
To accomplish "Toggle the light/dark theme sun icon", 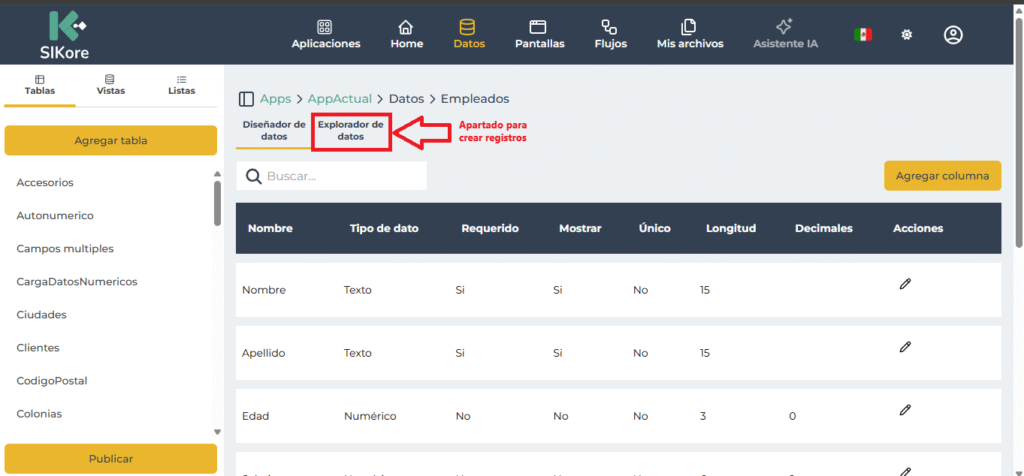I will 907,35.
